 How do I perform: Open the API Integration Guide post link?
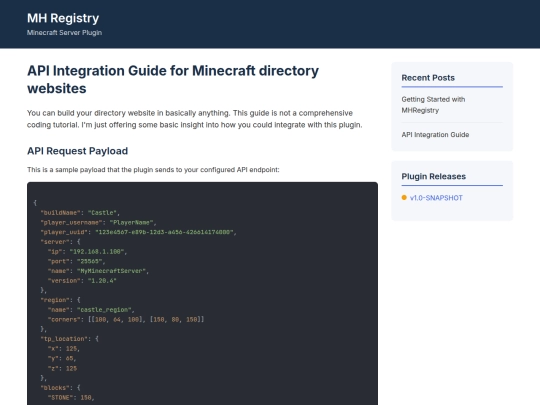pos(435,135)
